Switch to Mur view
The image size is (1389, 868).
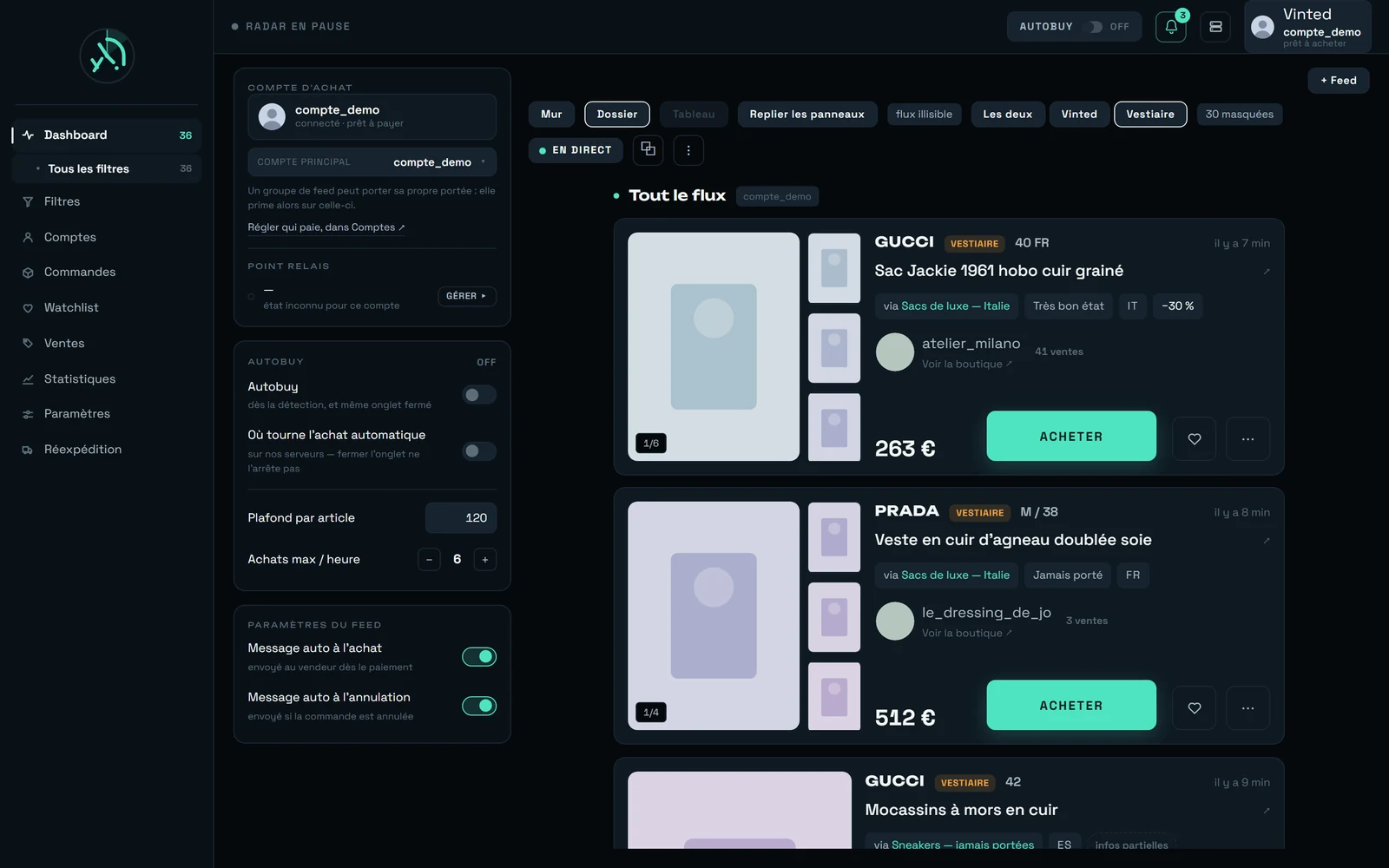click(x=551, y=115)
